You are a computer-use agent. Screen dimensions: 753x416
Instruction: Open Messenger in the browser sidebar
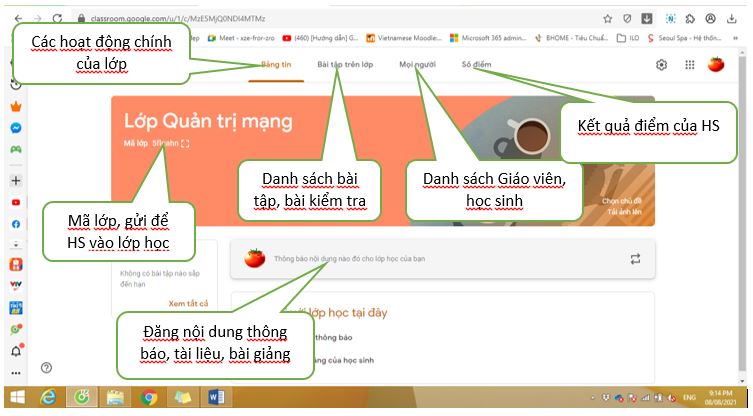tap(16, 128)
